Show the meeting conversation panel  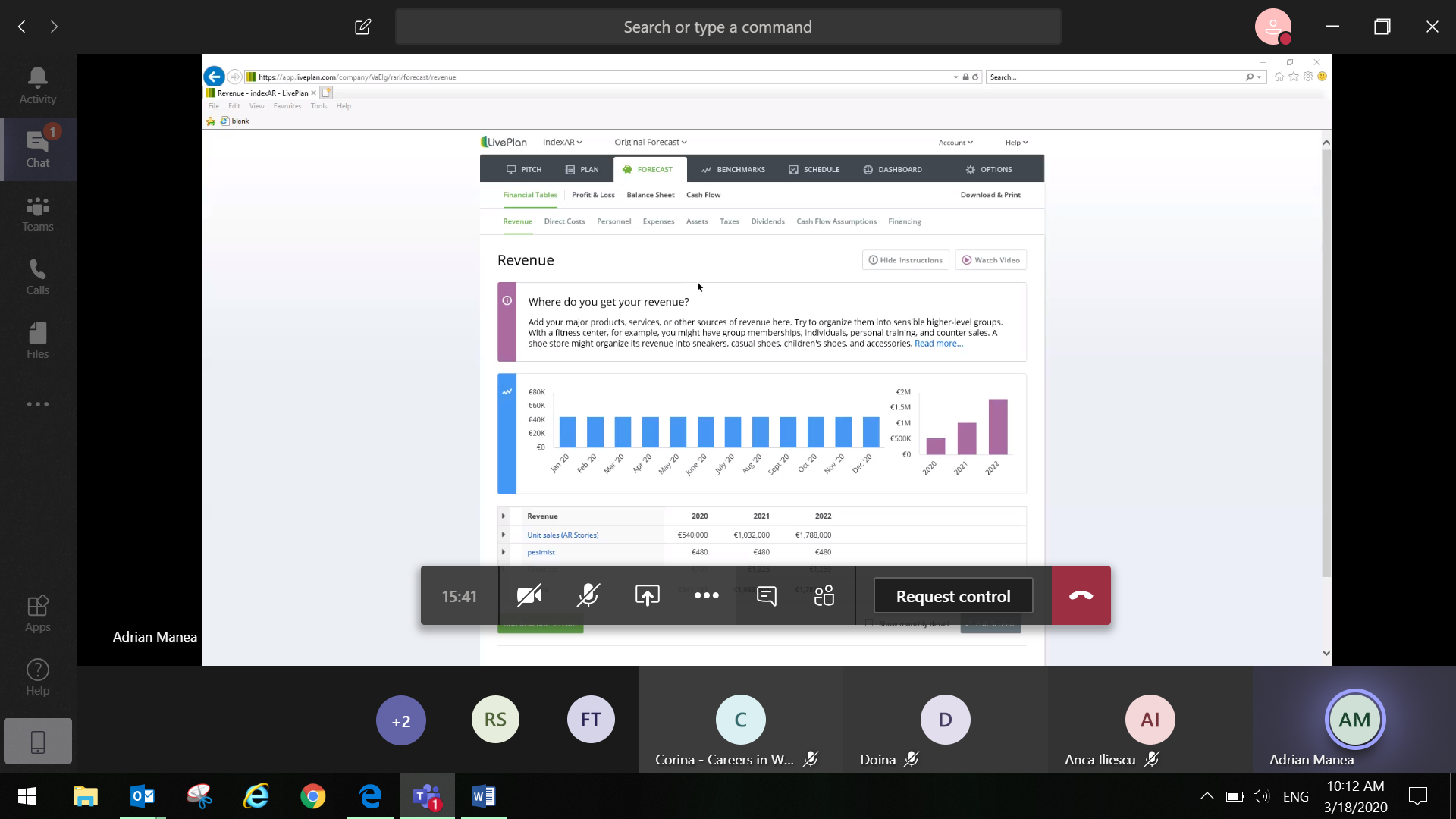pyautogui.click(x=767, y=596)
